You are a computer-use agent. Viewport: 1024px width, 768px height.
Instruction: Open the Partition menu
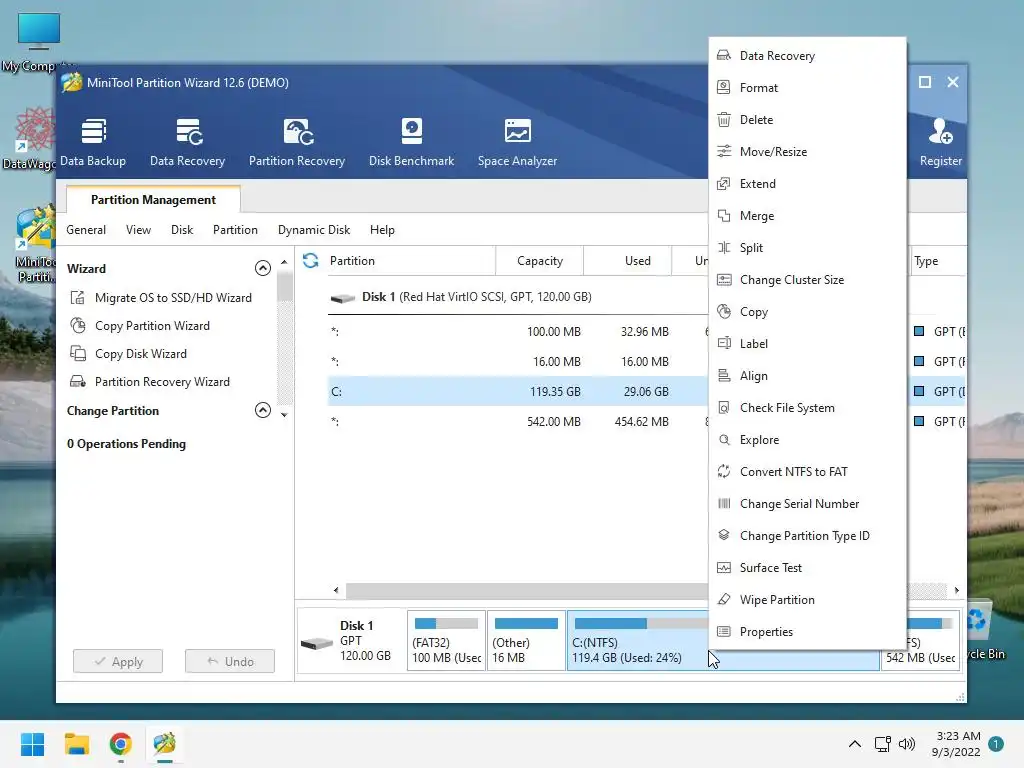pos(235,230)
